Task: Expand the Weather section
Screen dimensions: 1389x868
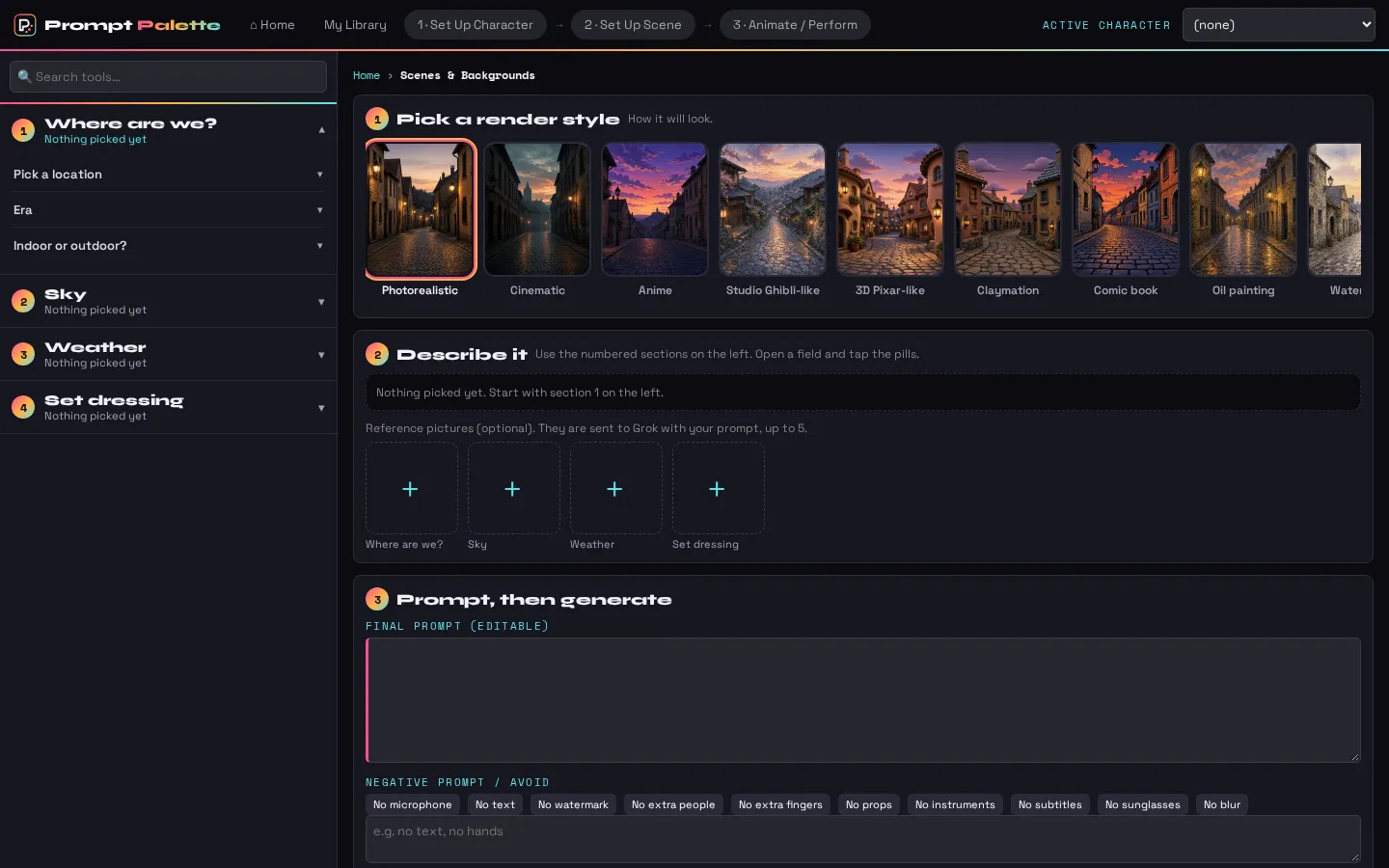Action: pyautogui.click(x=168, y=354)
